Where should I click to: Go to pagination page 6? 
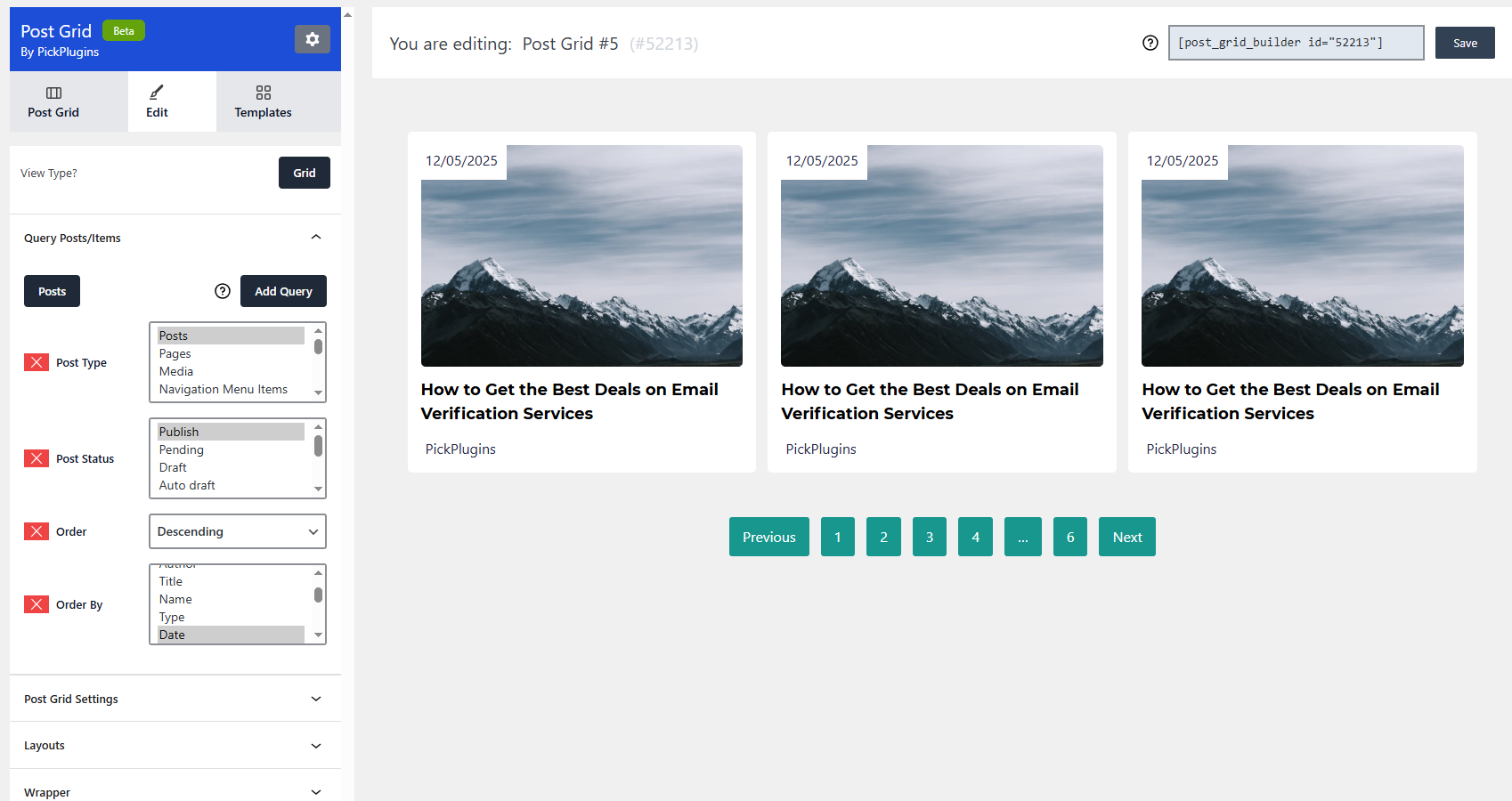click(1070, 537)
